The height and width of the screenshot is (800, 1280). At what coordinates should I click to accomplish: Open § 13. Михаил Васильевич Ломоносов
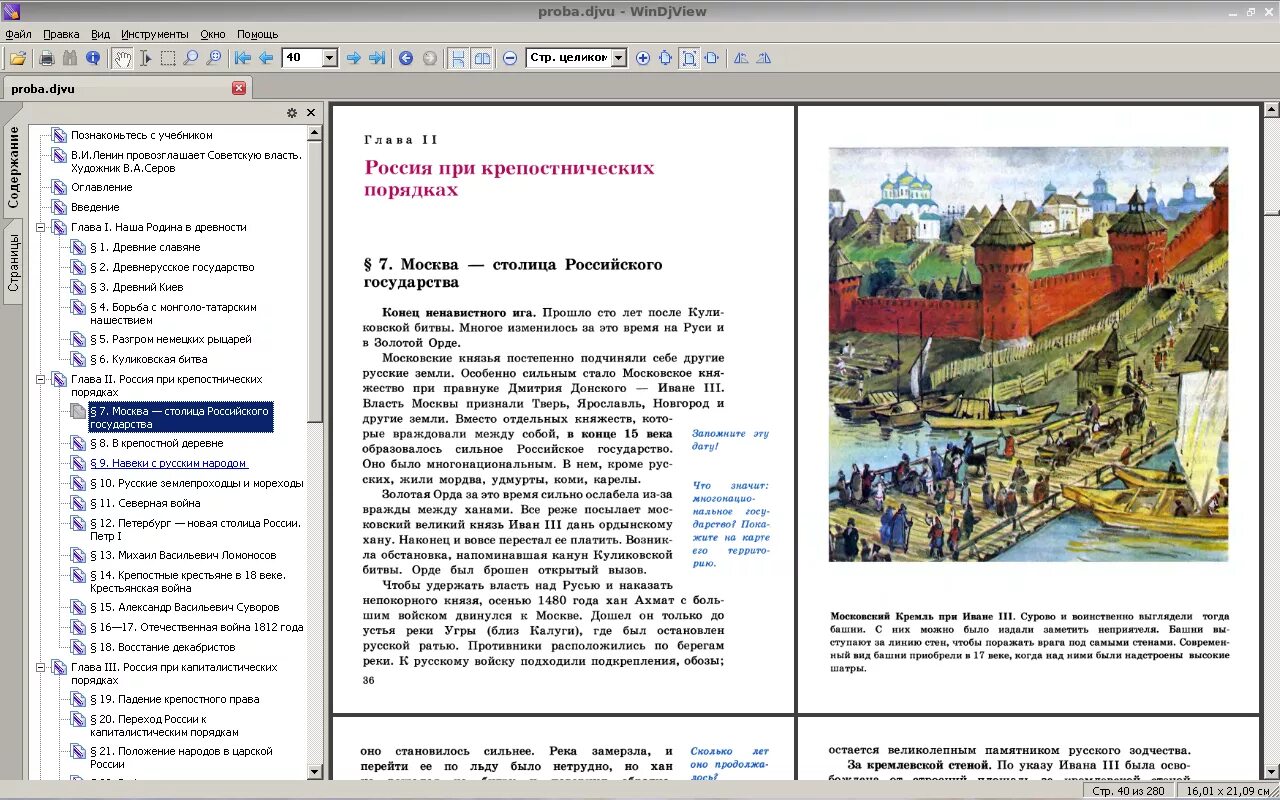pyautogui.click(x=183, y=555)
